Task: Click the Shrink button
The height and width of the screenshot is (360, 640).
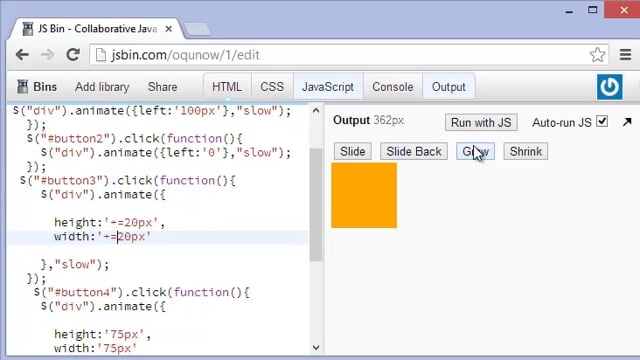Action: pos(526,151)
